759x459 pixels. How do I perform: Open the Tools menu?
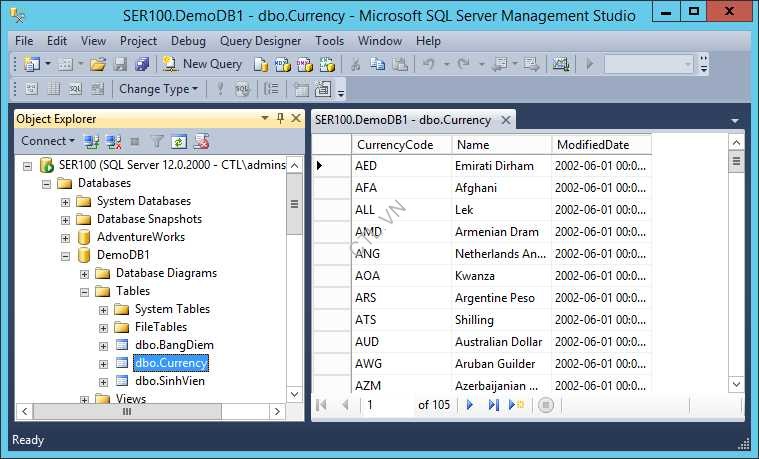click(329, 41)
